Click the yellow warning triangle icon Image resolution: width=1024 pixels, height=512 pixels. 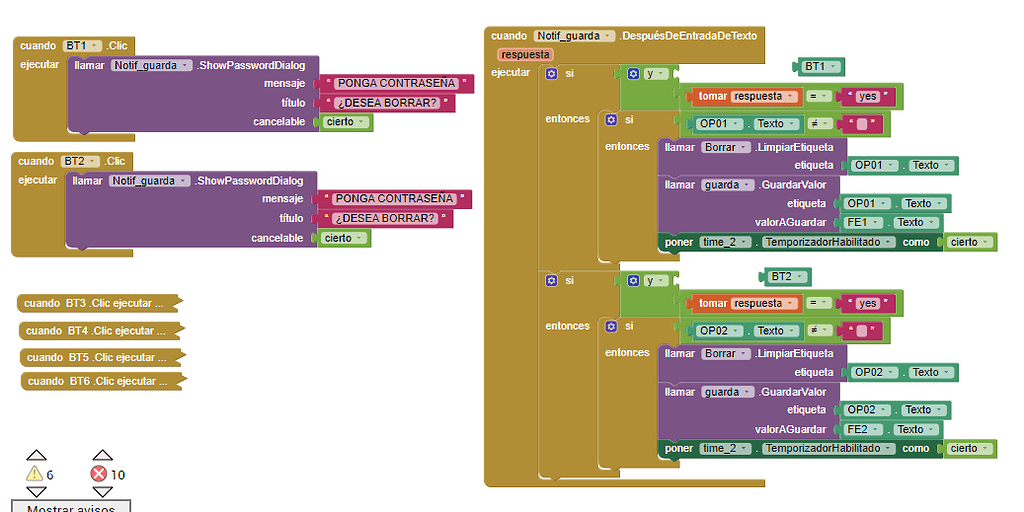click(35, 474)
